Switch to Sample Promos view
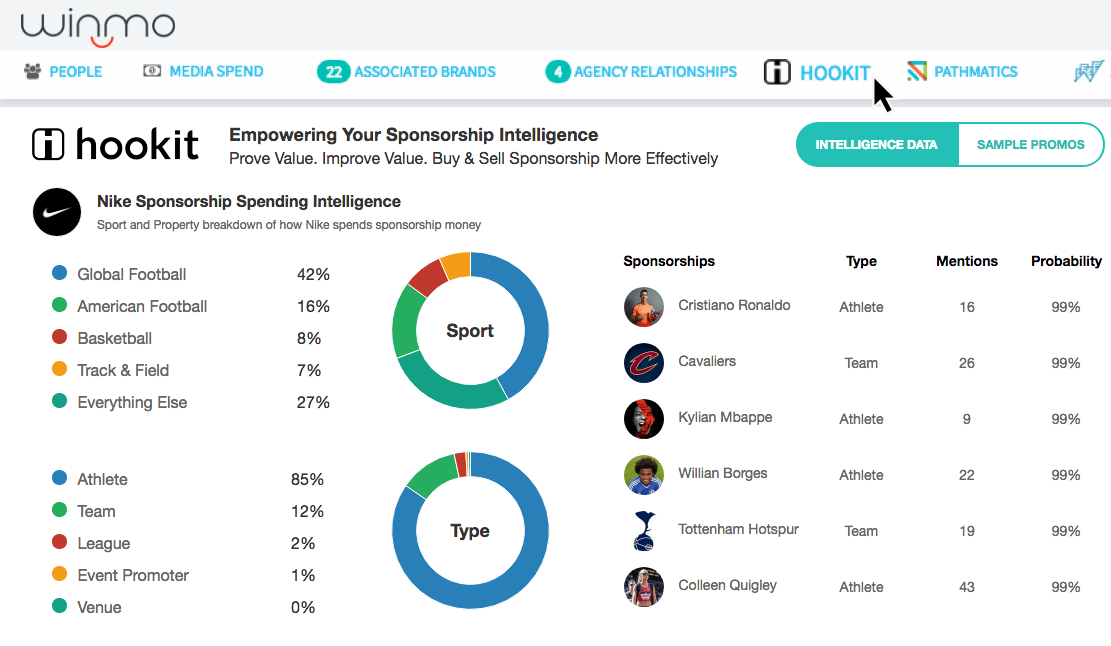 point(1030,145)
